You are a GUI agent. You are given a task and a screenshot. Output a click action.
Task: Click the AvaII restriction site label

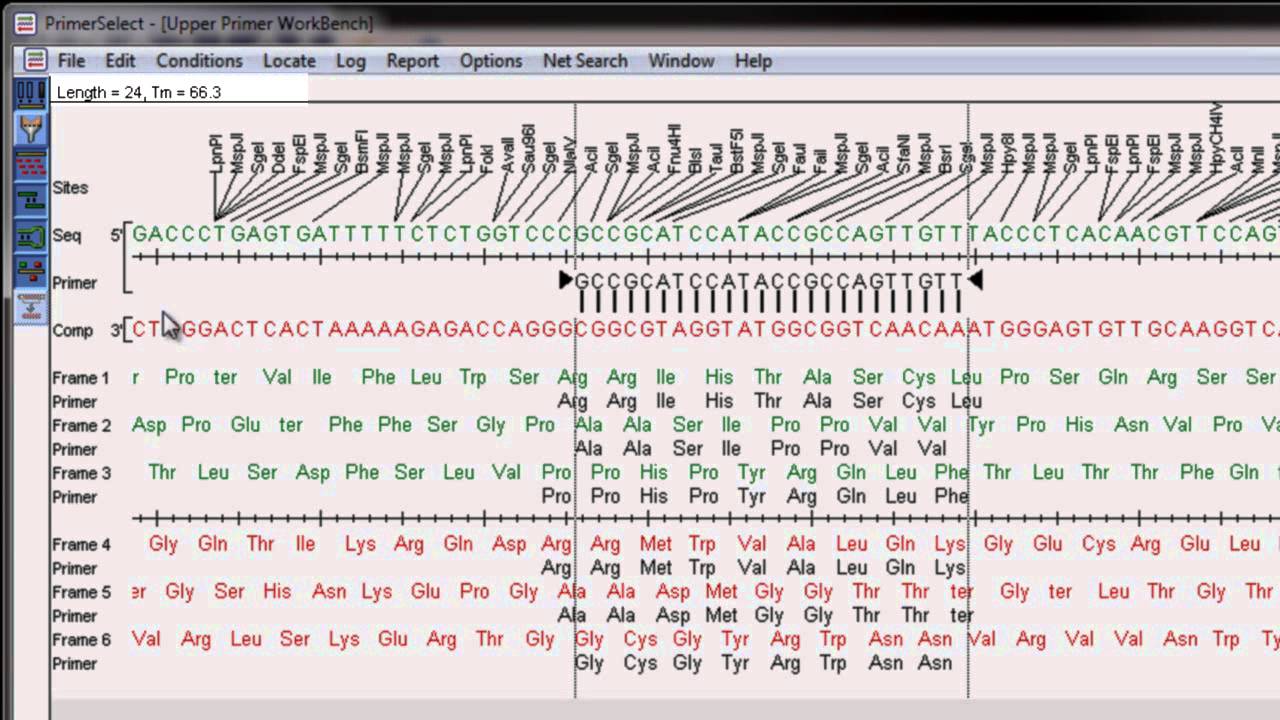coord(508,154)
